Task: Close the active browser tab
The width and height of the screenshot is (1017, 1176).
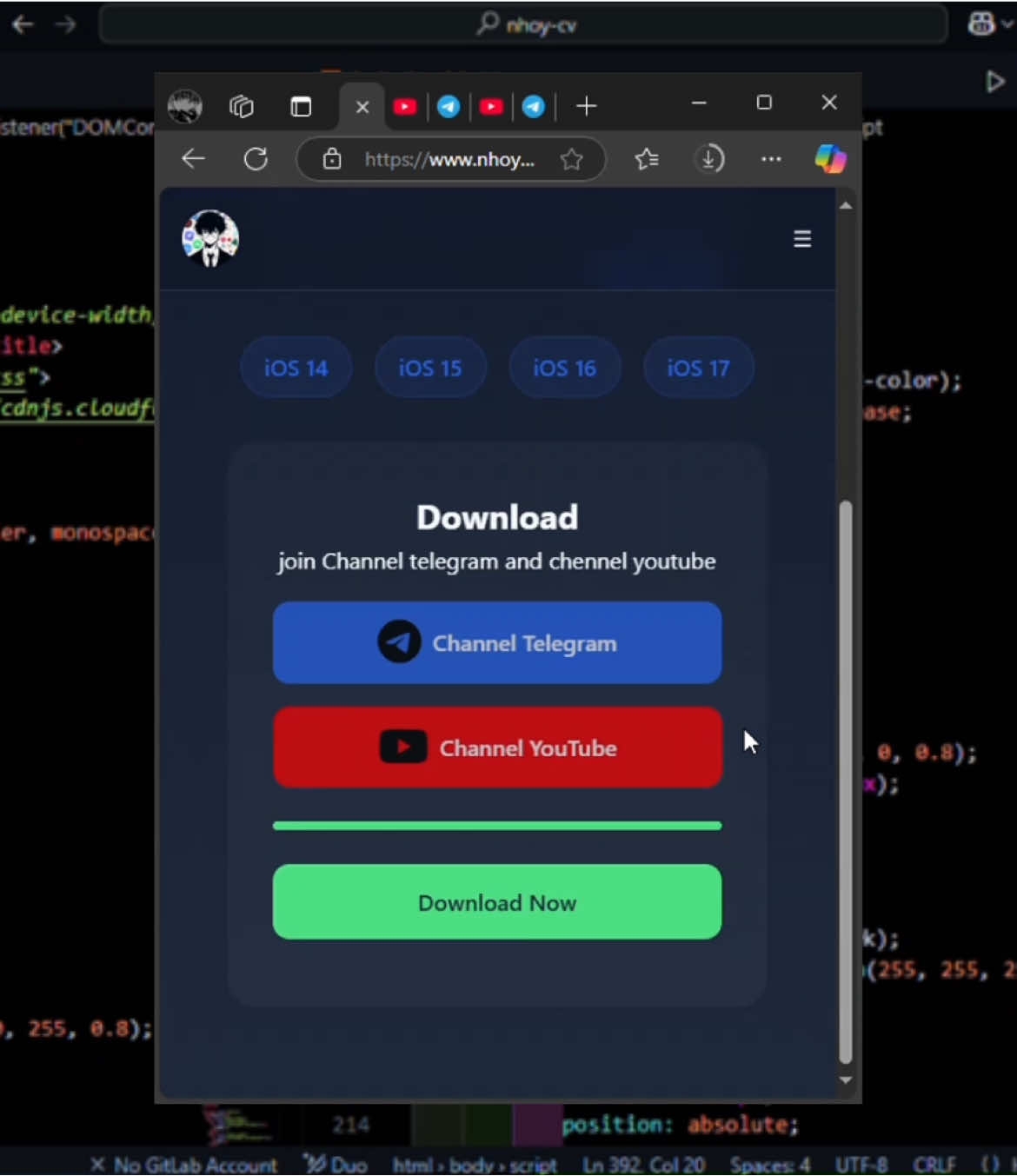Action: coord(362,107)
